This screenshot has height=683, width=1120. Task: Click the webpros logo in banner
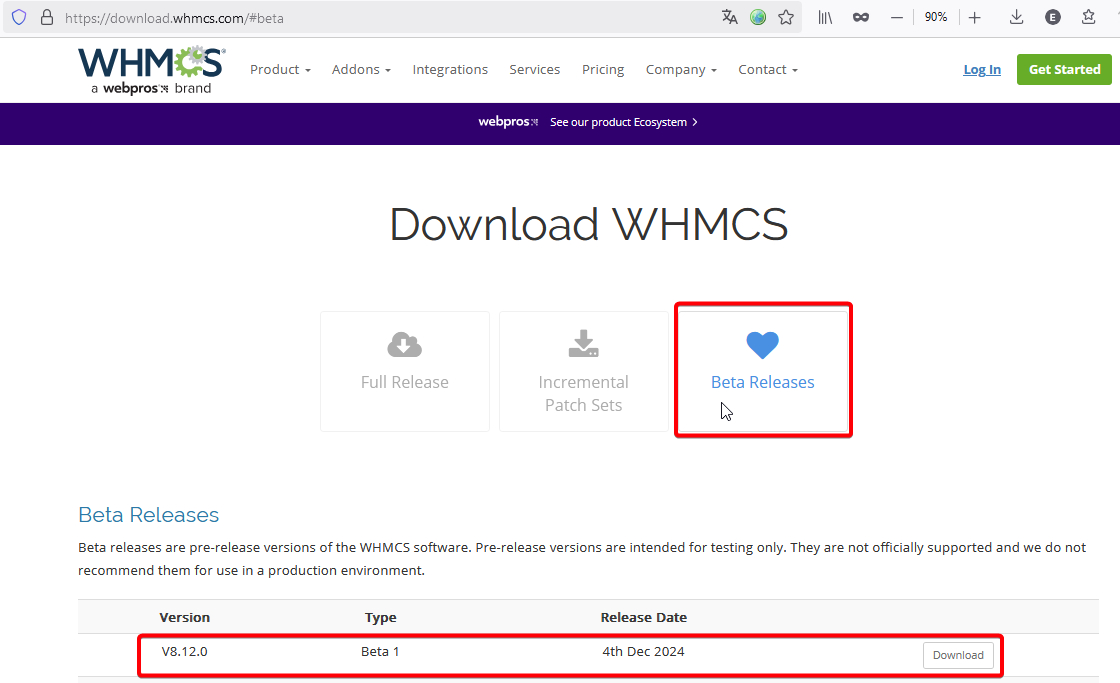[x=508, y=121]
